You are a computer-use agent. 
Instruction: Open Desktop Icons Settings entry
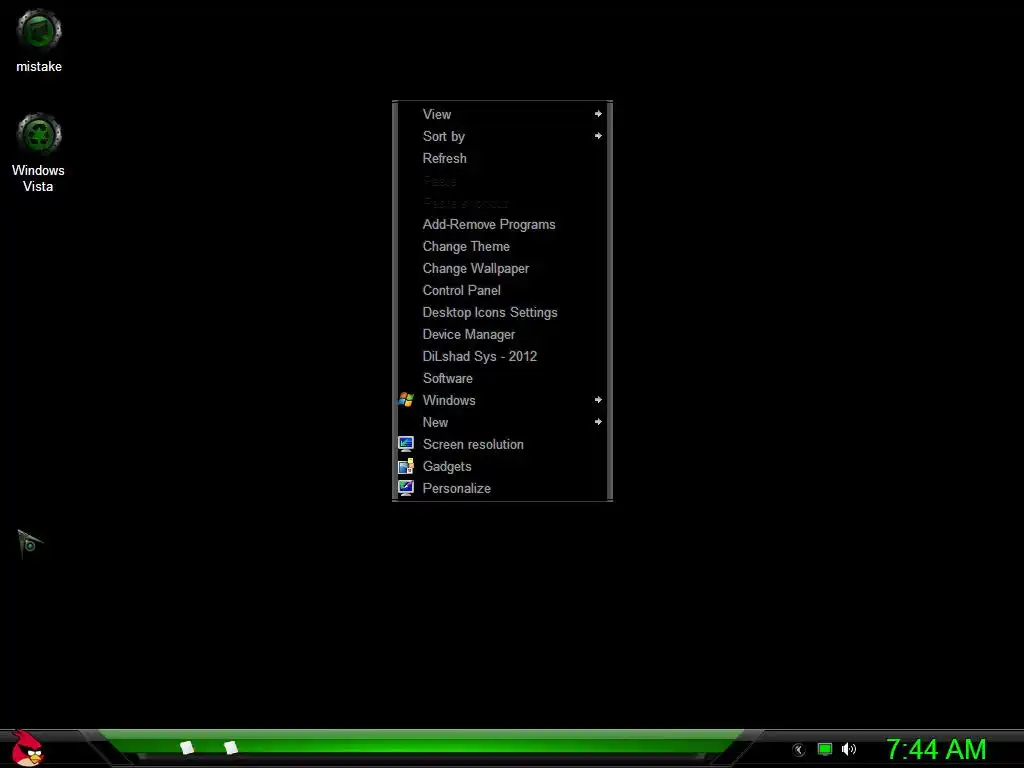click(x=502, y=313)
